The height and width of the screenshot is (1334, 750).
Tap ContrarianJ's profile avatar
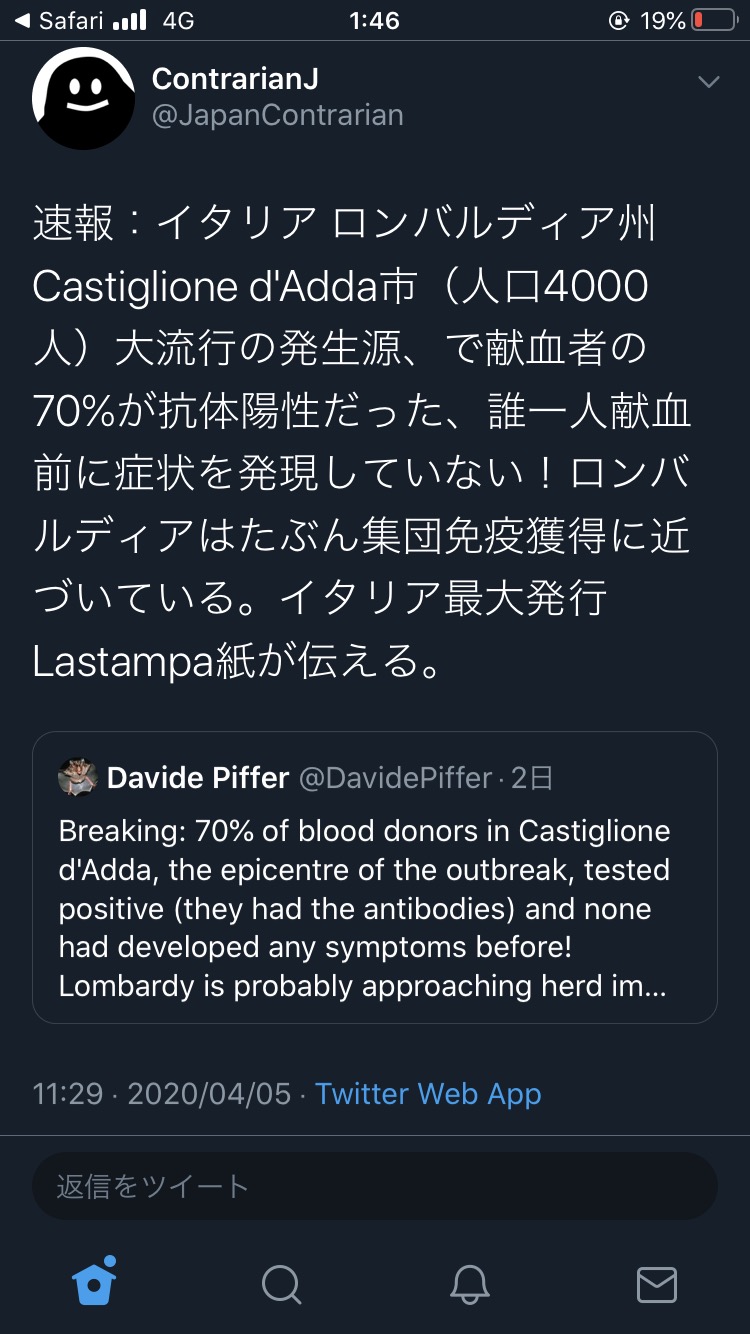83,98
